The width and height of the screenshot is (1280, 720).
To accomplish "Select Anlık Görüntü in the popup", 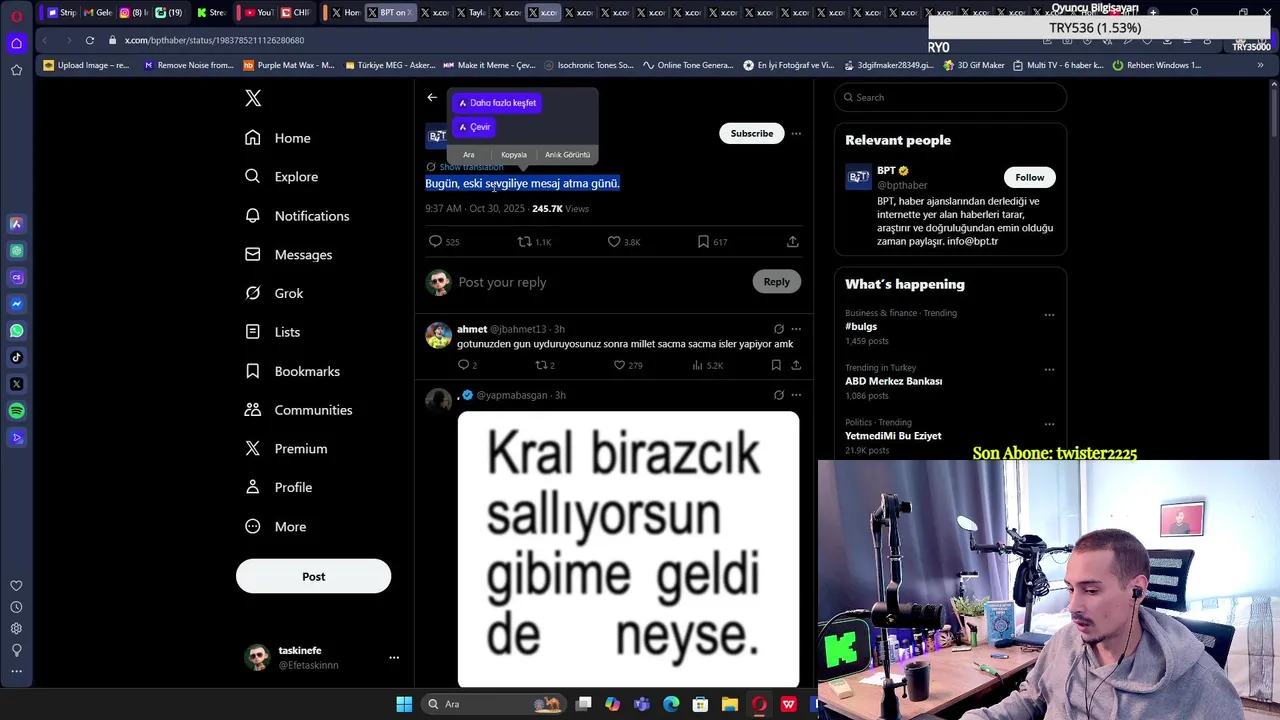I will (x=567, y=155).
